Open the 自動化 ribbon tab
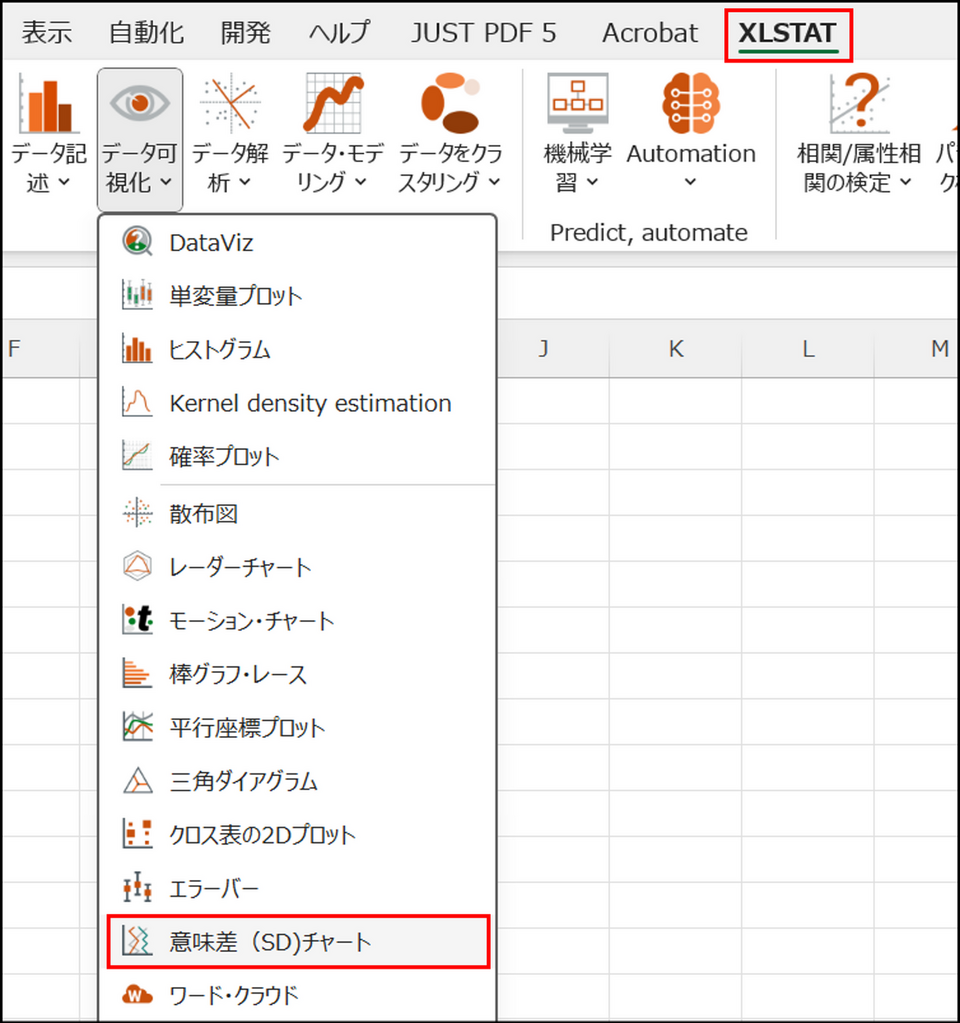The image size is (960, 1023). (x=146, y=33)
